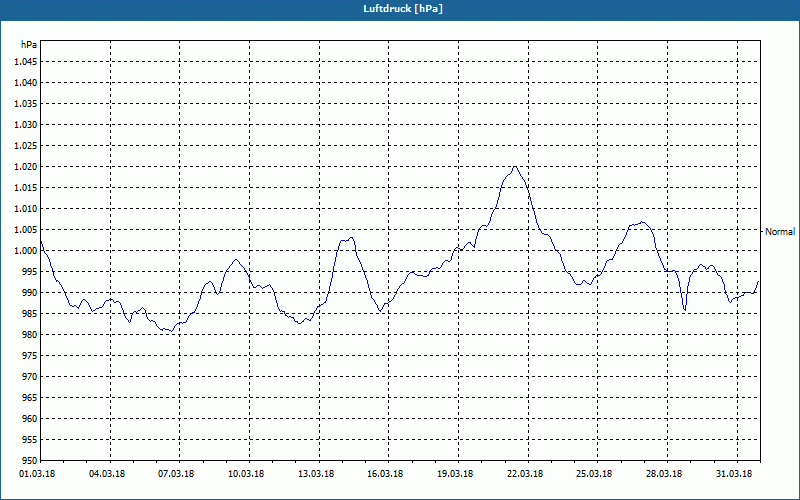This screenshot has height=500, width=800.
Task: Click the 16.03.18 x-axis date
Action: tap(385, 473)
